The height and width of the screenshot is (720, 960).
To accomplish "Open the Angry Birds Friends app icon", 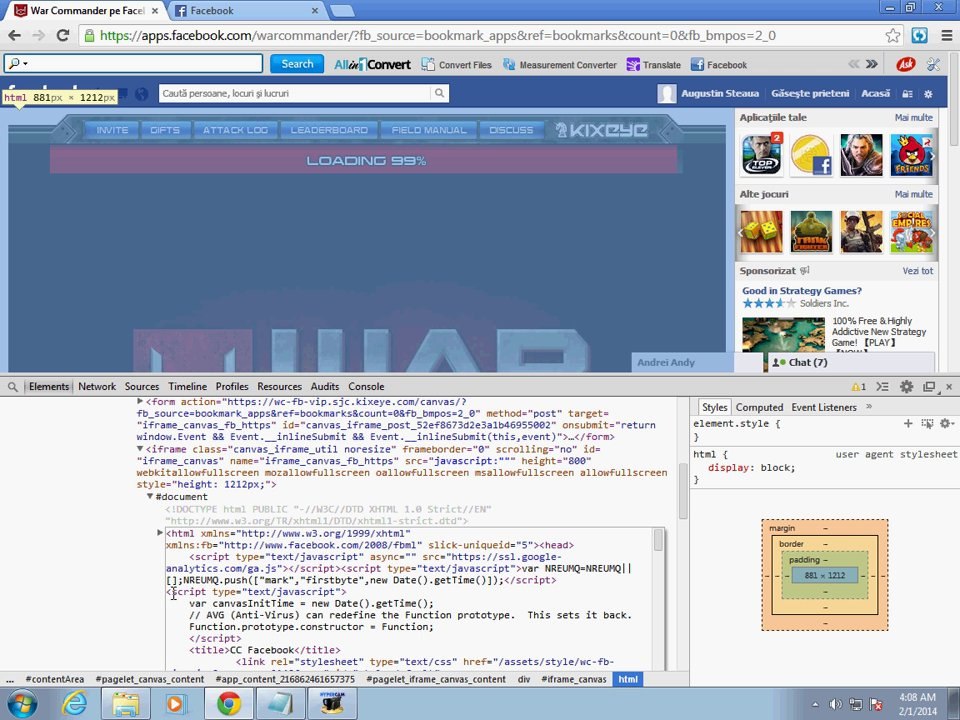I will click(912, 155).
